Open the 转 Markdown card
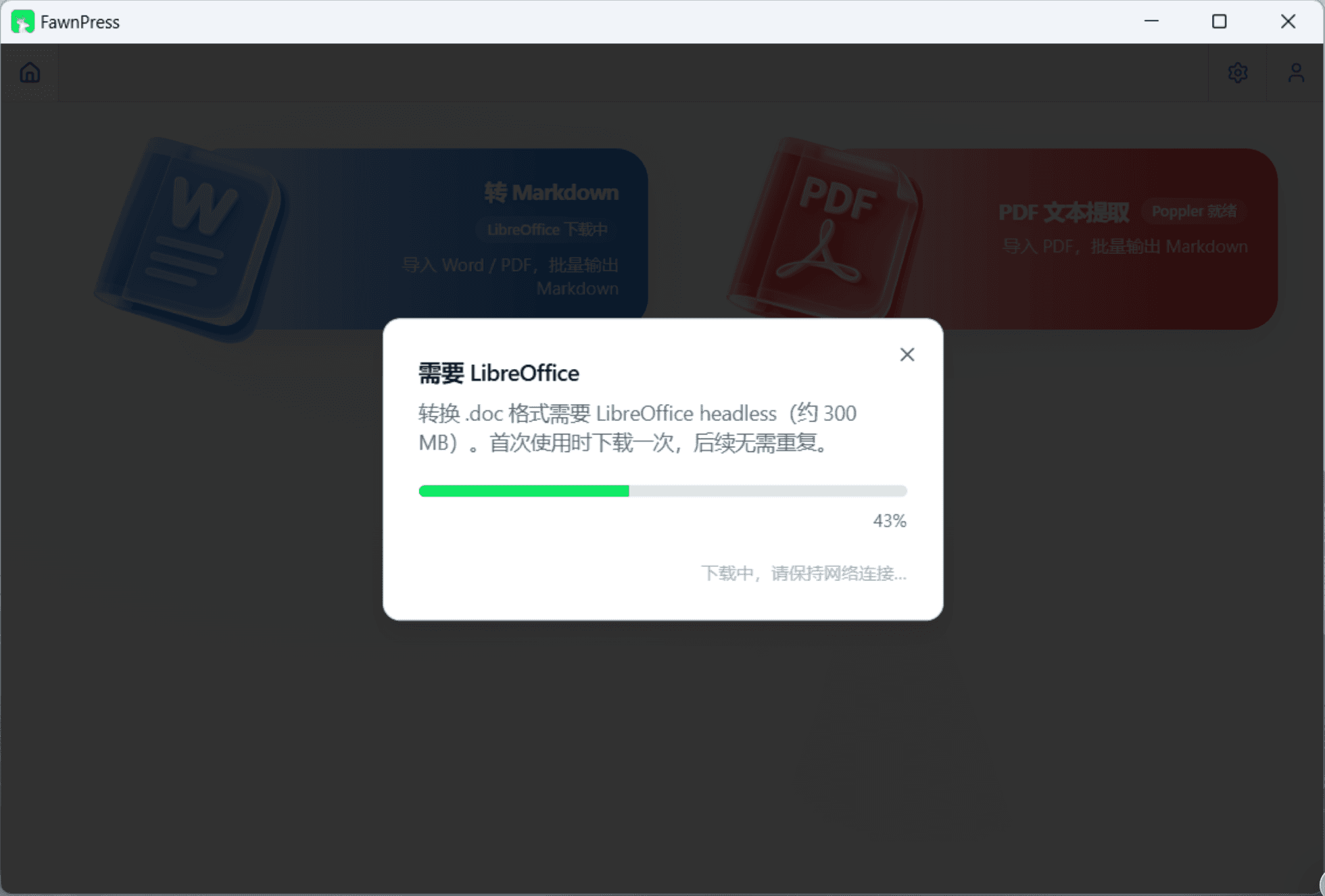1325x896 pixels. pyautogui.click(x=433, y=239)
